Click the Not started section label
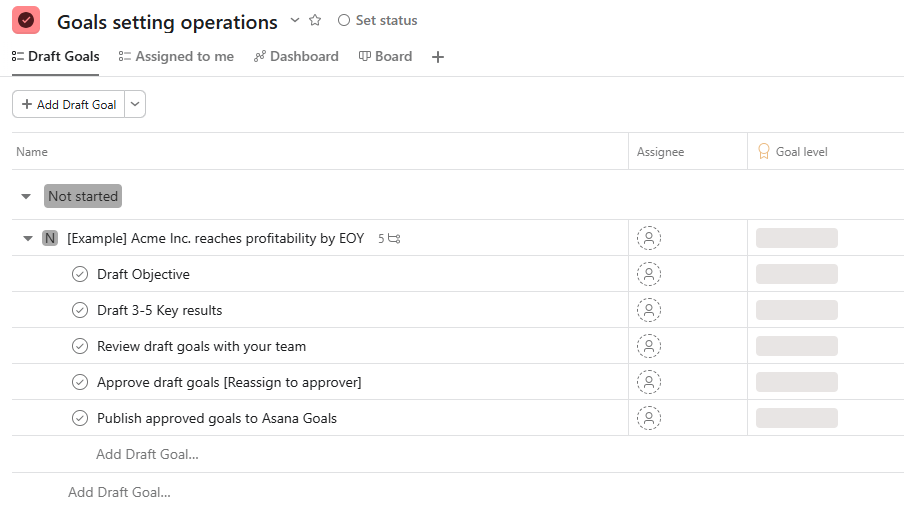Image resolution: width=904 pixels, height=508 pixels. click(x=83, y=196)
